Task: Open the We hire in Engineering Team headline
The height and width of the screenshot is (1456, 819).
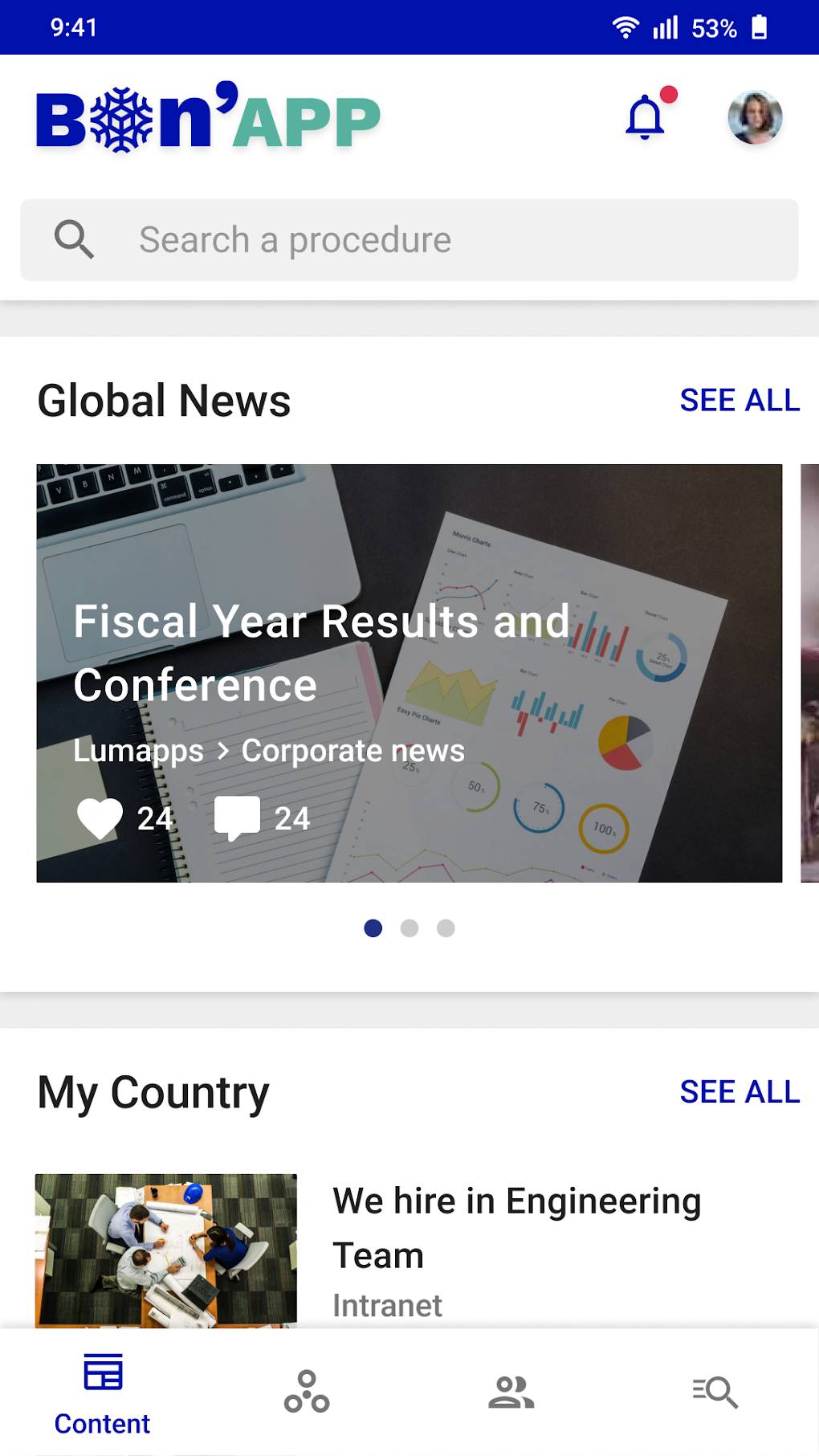Action: pyautogui.click(x=517, y=1227)
